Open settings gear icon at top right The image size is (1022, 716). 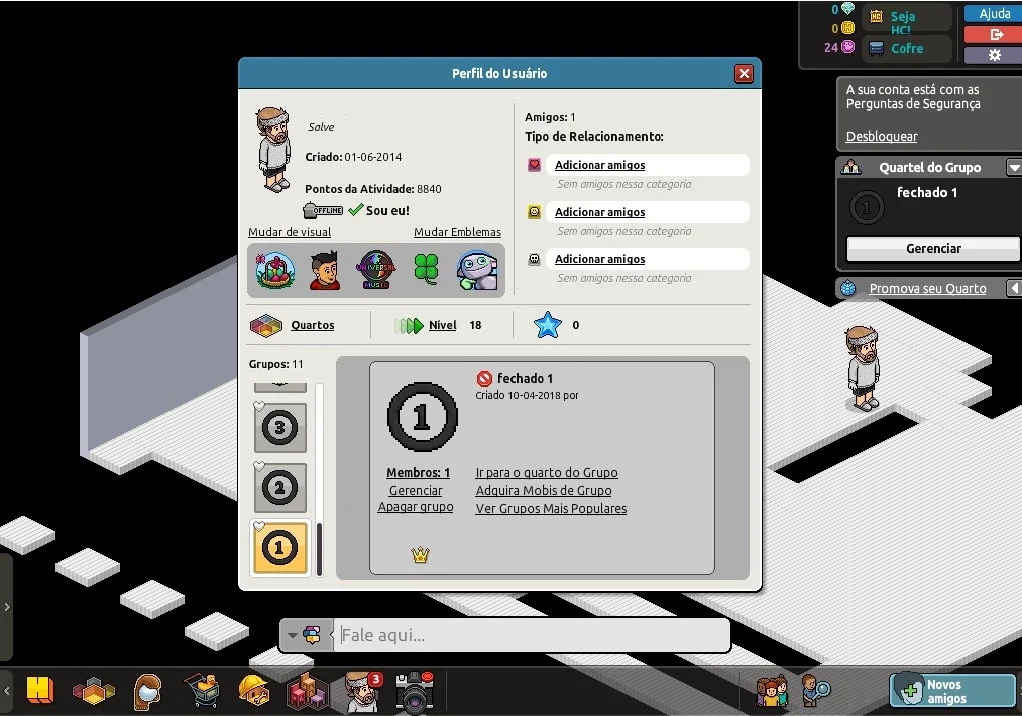(x=993, y=55)
